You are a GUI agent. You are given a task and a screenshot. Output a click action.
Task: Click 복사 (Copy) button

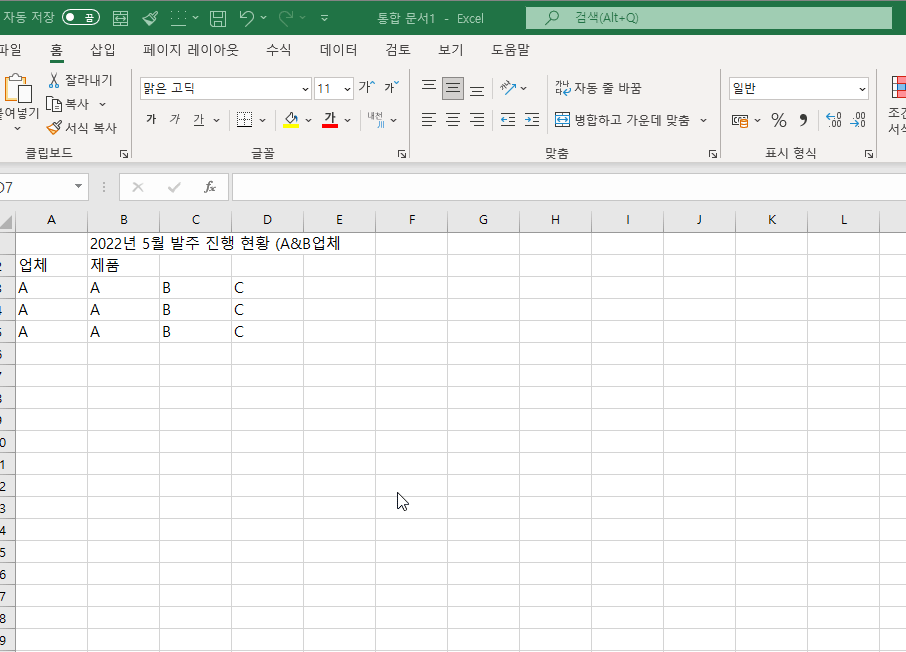[69, 104]
